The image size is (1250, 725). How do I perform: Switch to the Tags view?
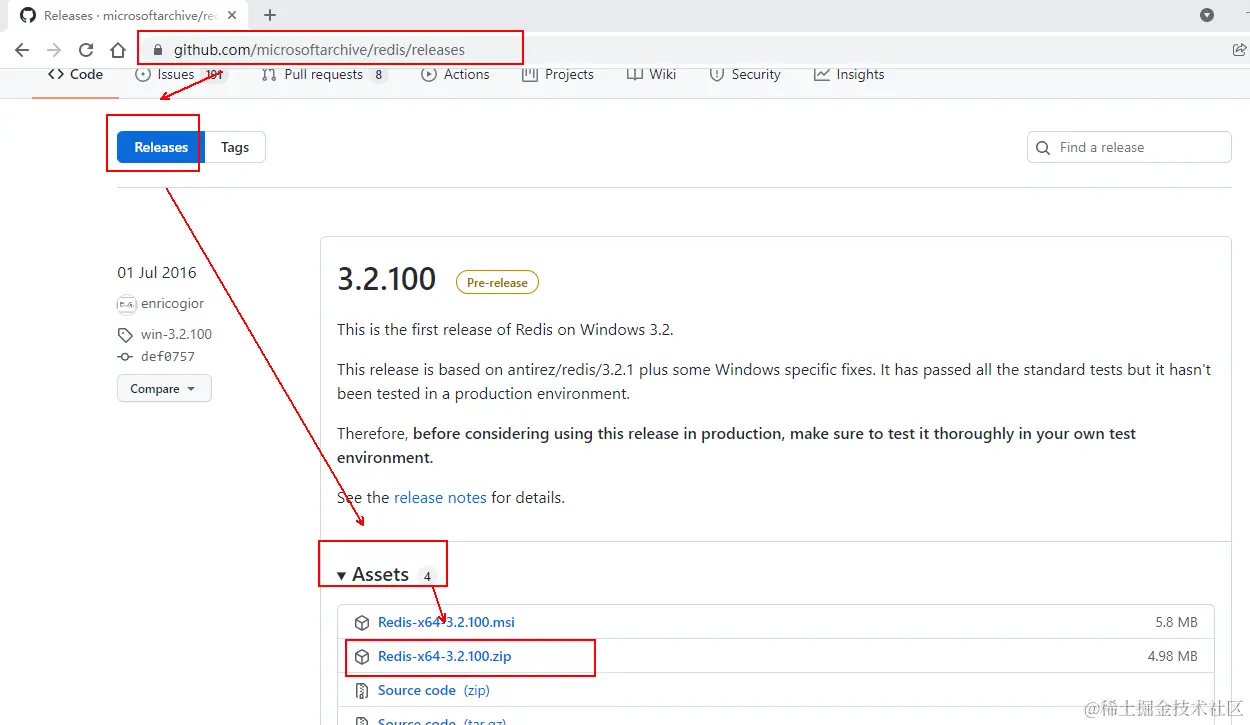pos(235,147)
